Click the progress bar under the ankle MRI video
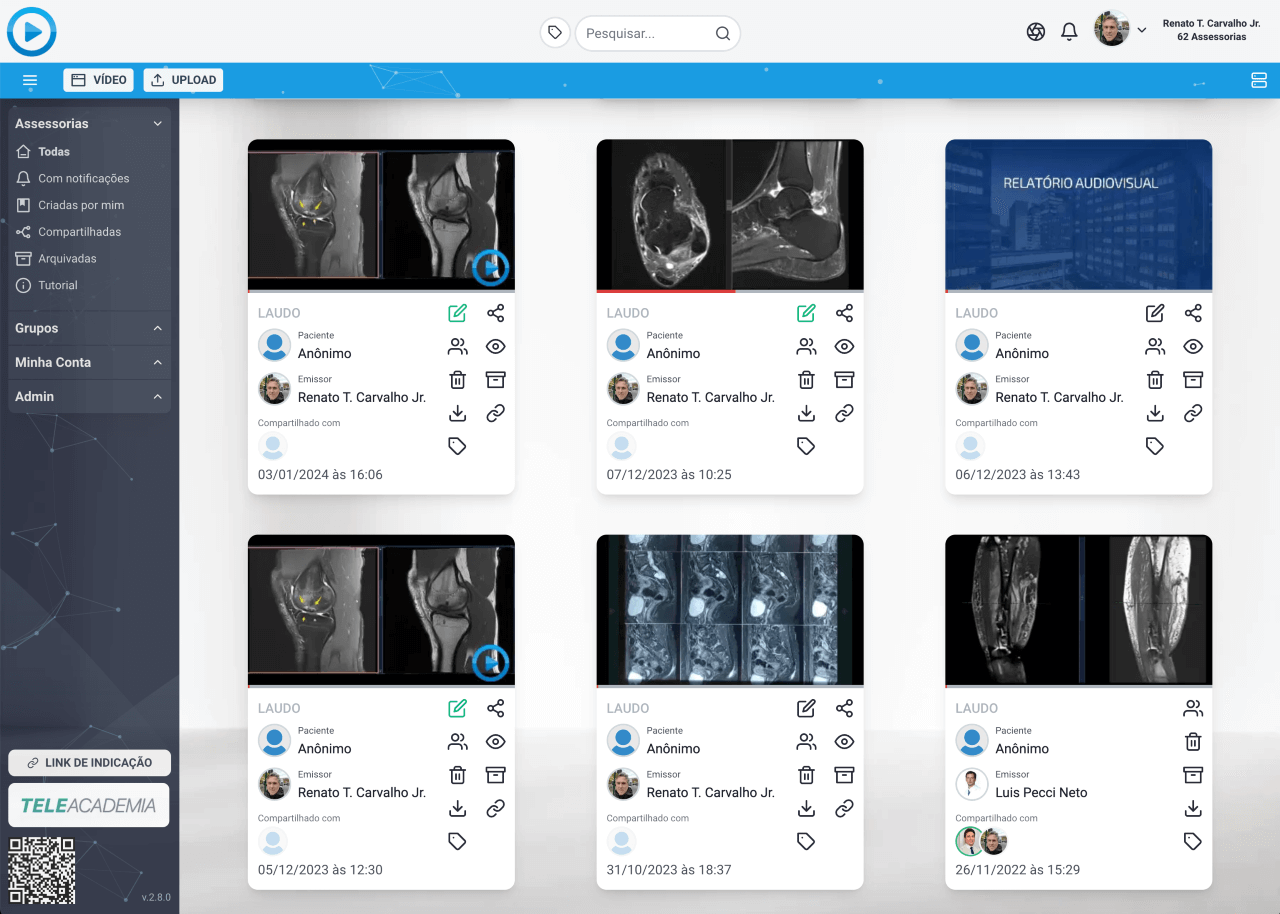 pos(730,291)
